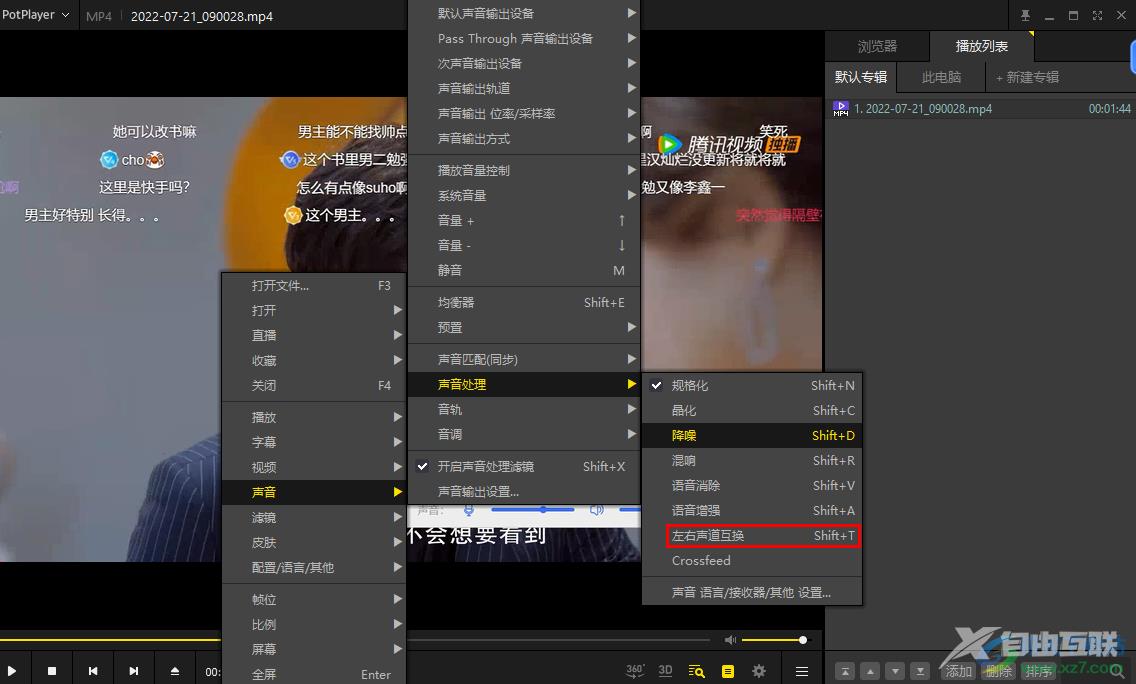Click the yellow playback seek bar
The image size is (1136, 684).
110,640
